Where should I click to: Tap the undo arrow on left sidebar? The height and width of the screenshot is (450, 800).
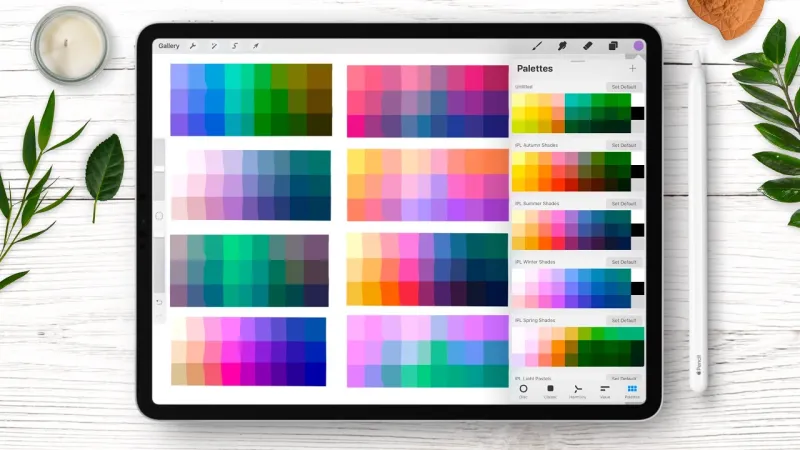click(x=159, y=302)
